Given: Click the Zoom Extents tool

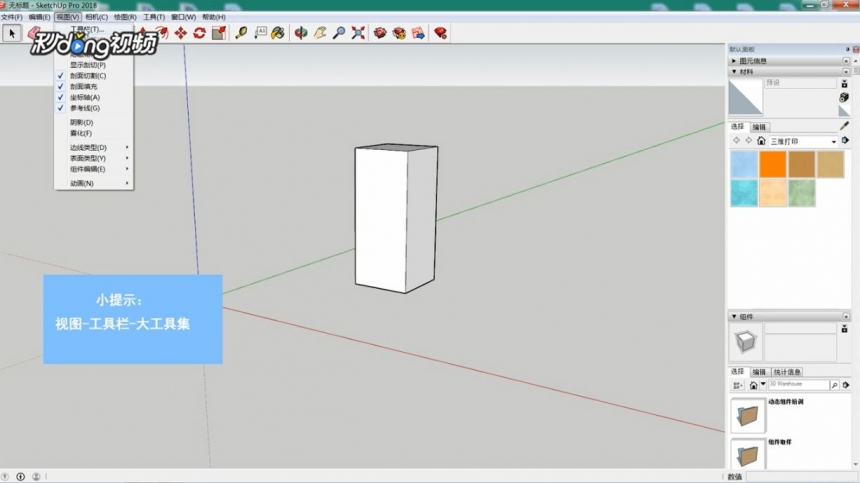Looking at the screenshot, I should pyautogui.click(x=358, y=33).
